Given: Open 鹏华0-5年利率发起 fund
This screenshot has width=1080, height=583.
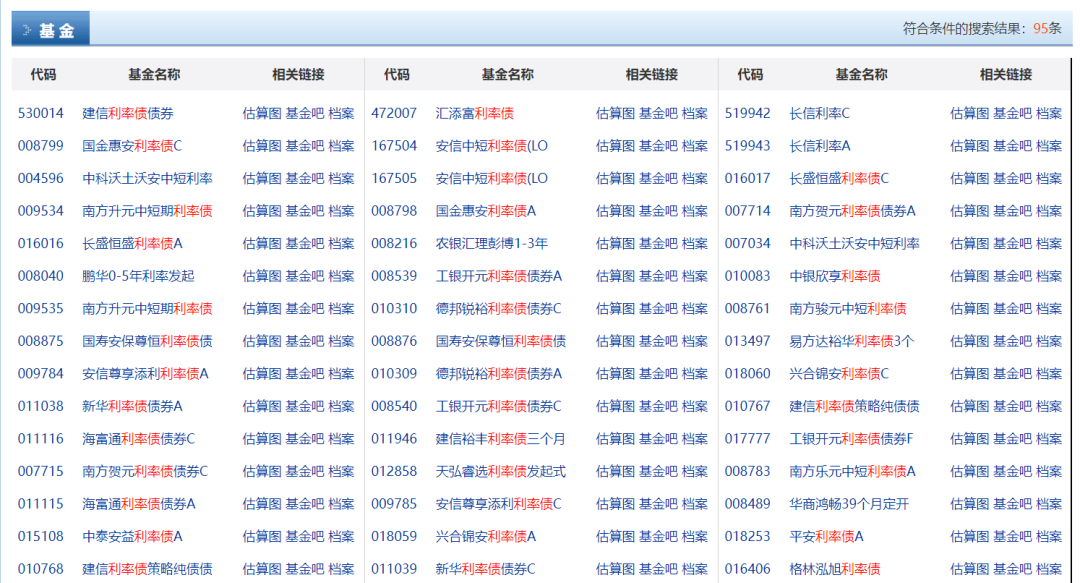Looking at the screenshot, I should pyautogui.click(x=138, y=276).
